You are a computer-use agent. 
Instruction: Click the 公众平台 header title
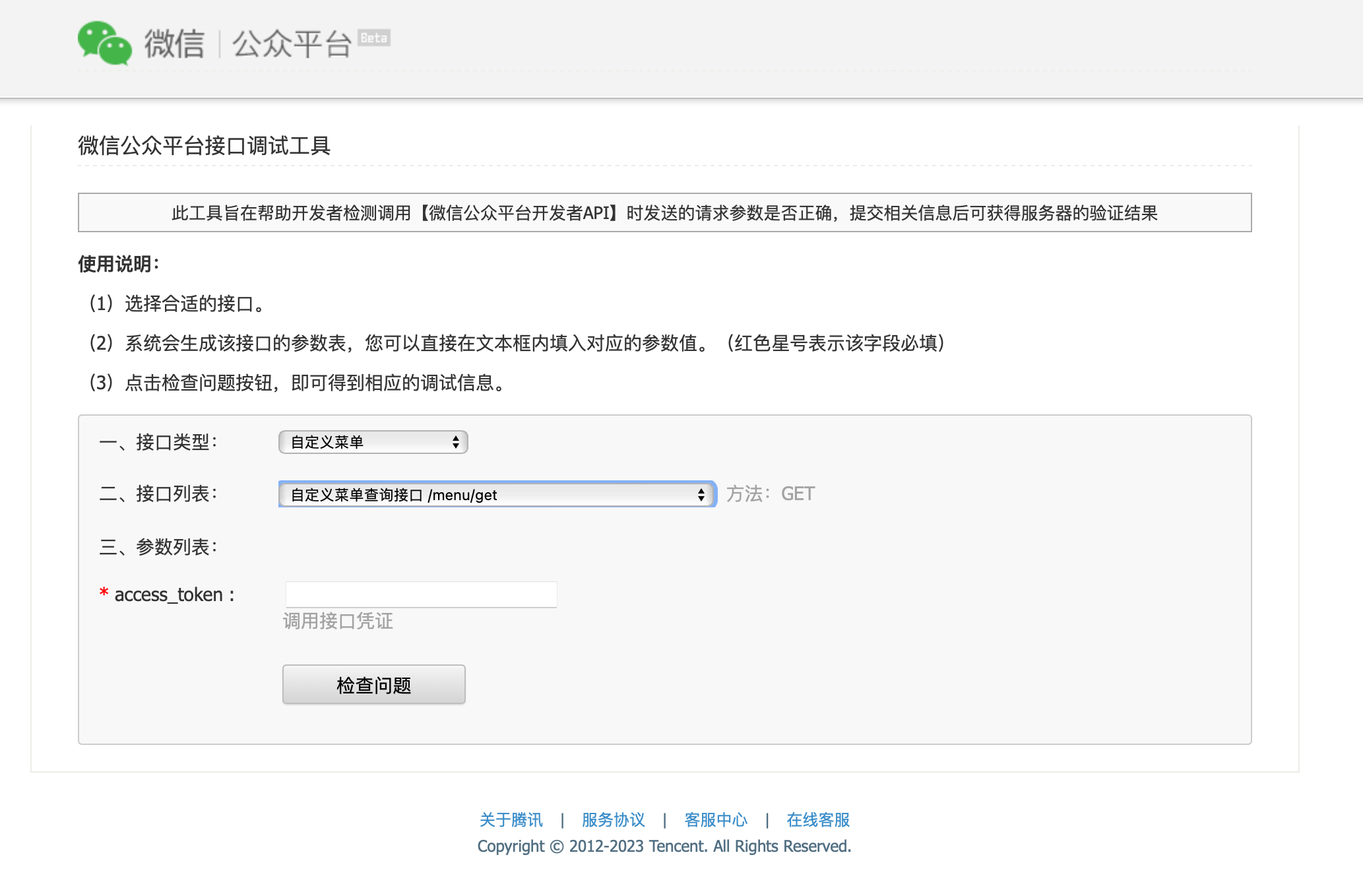292,44
